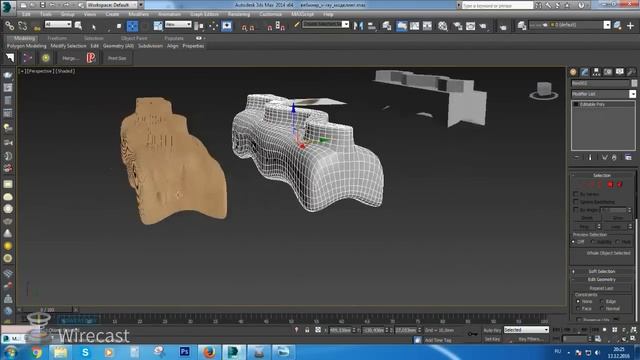The image size is (640, 360).
Task: Click the Align tool icon
Action: pos(371,26)
